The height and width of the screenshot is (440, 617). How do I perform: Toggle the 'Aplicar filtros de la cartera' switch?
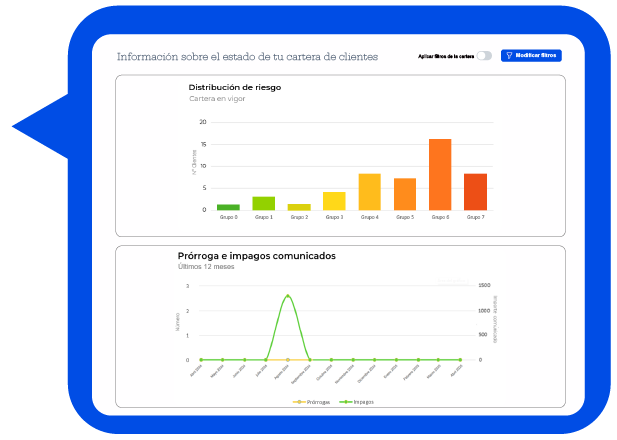point(484,56)
